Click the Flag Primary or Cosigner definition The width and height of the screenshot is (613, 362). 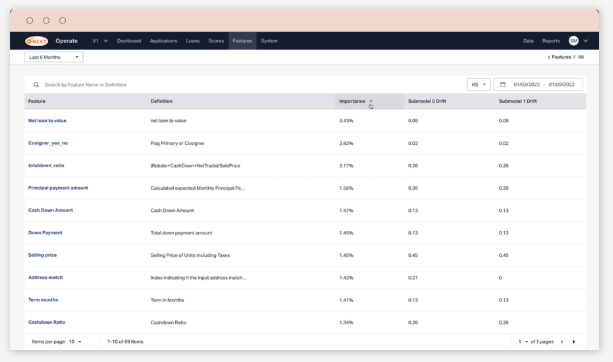pos(177,143)
